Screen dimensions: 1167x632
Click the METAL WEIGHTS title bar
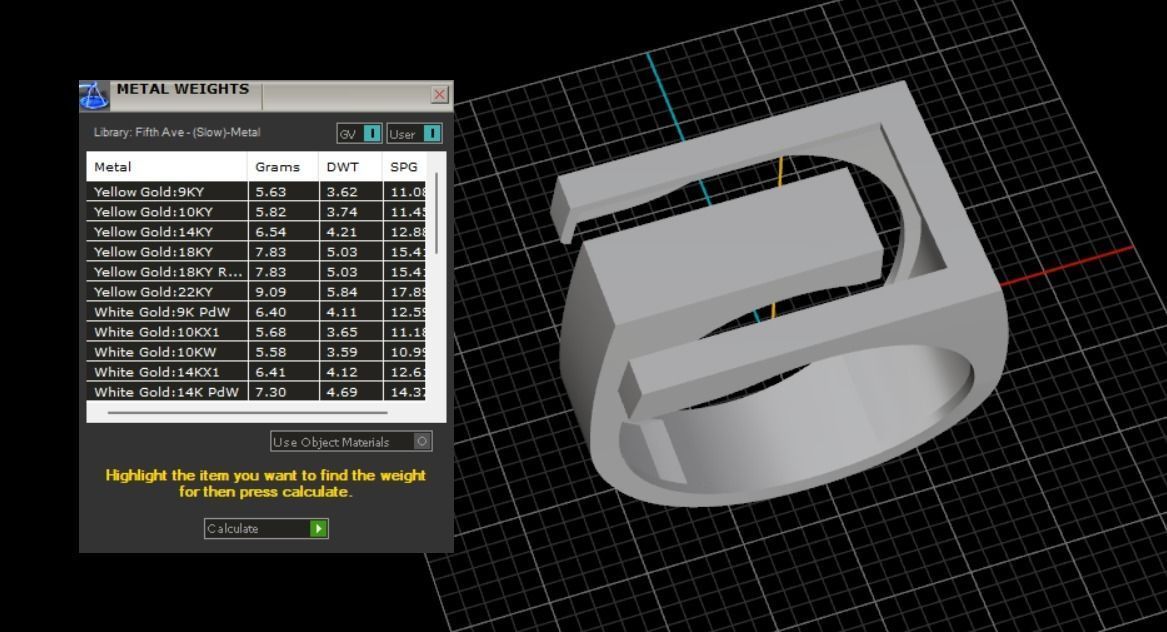266,95
